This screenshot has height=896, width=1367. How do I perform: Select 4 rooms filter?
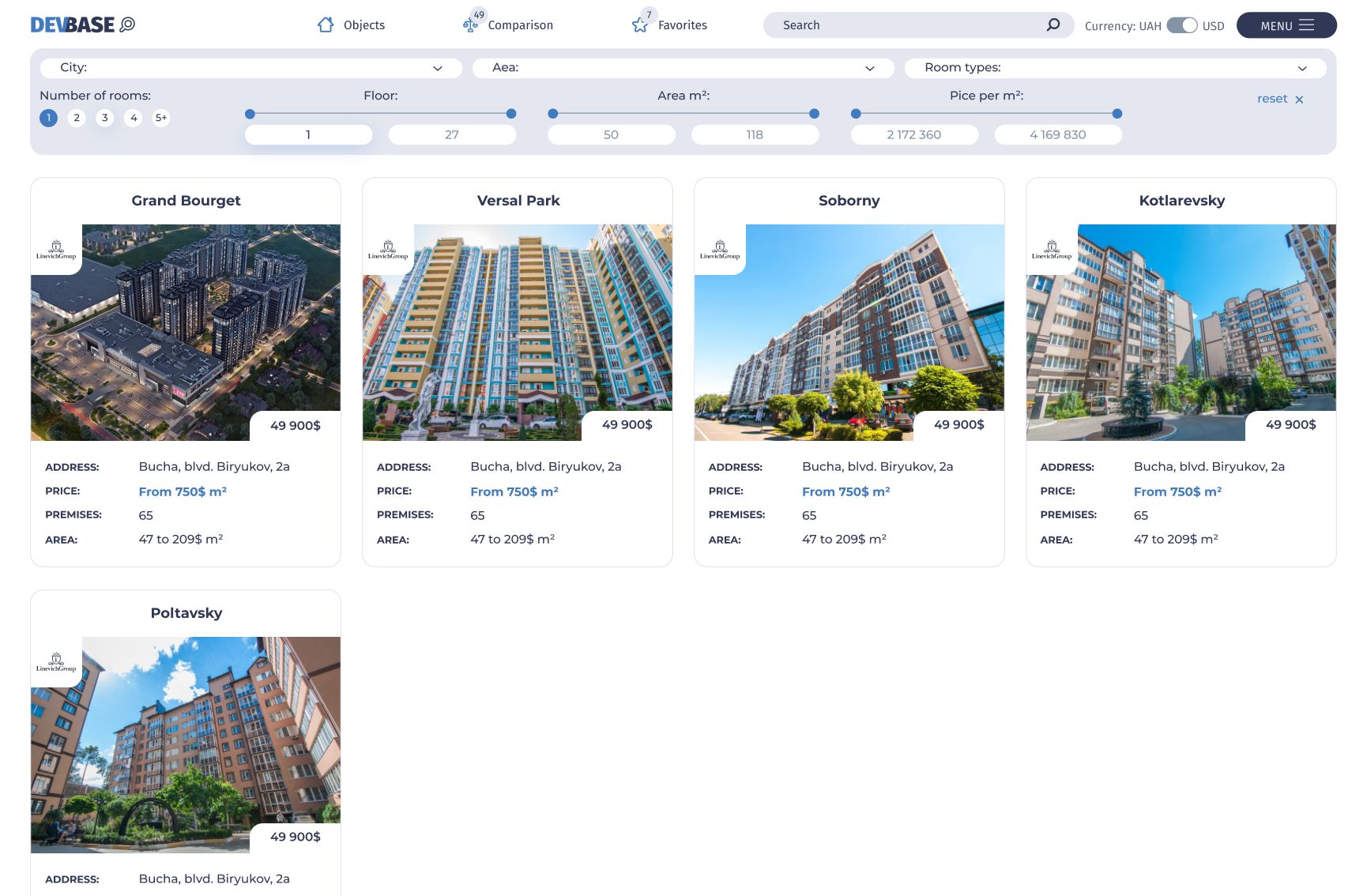tap(134, 118)
